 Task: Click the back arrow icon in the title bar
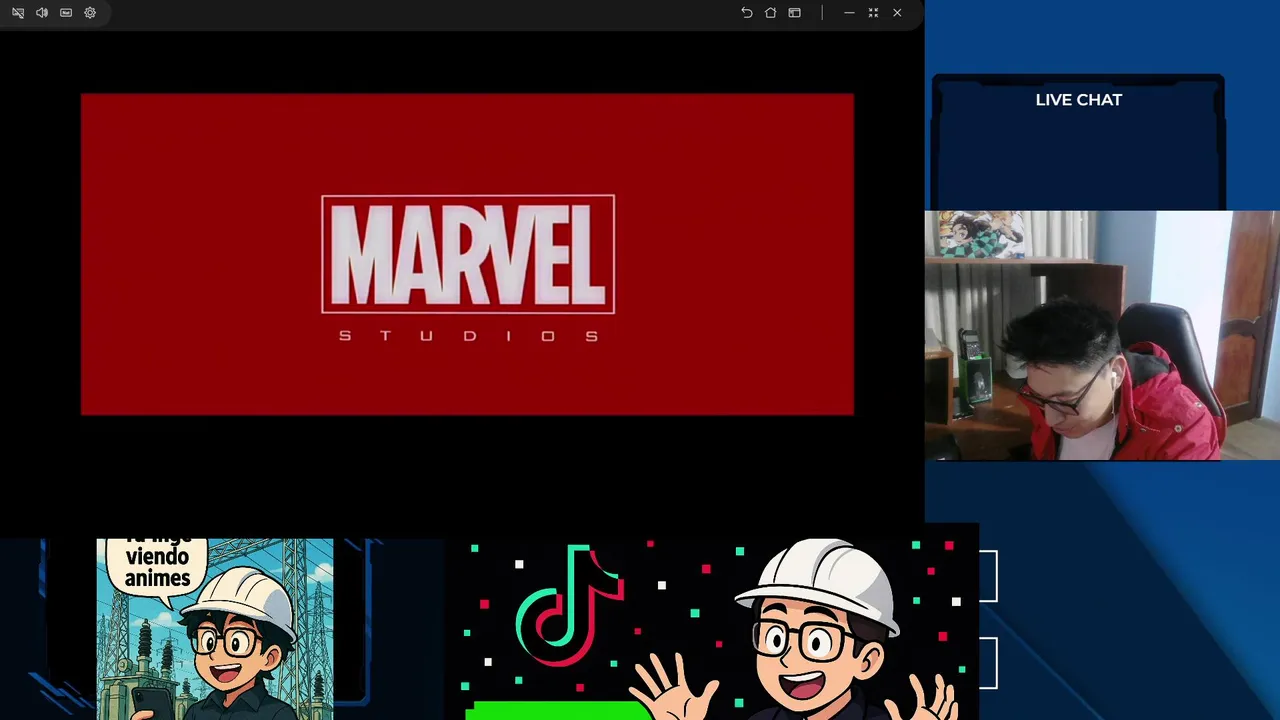(747, 13)
